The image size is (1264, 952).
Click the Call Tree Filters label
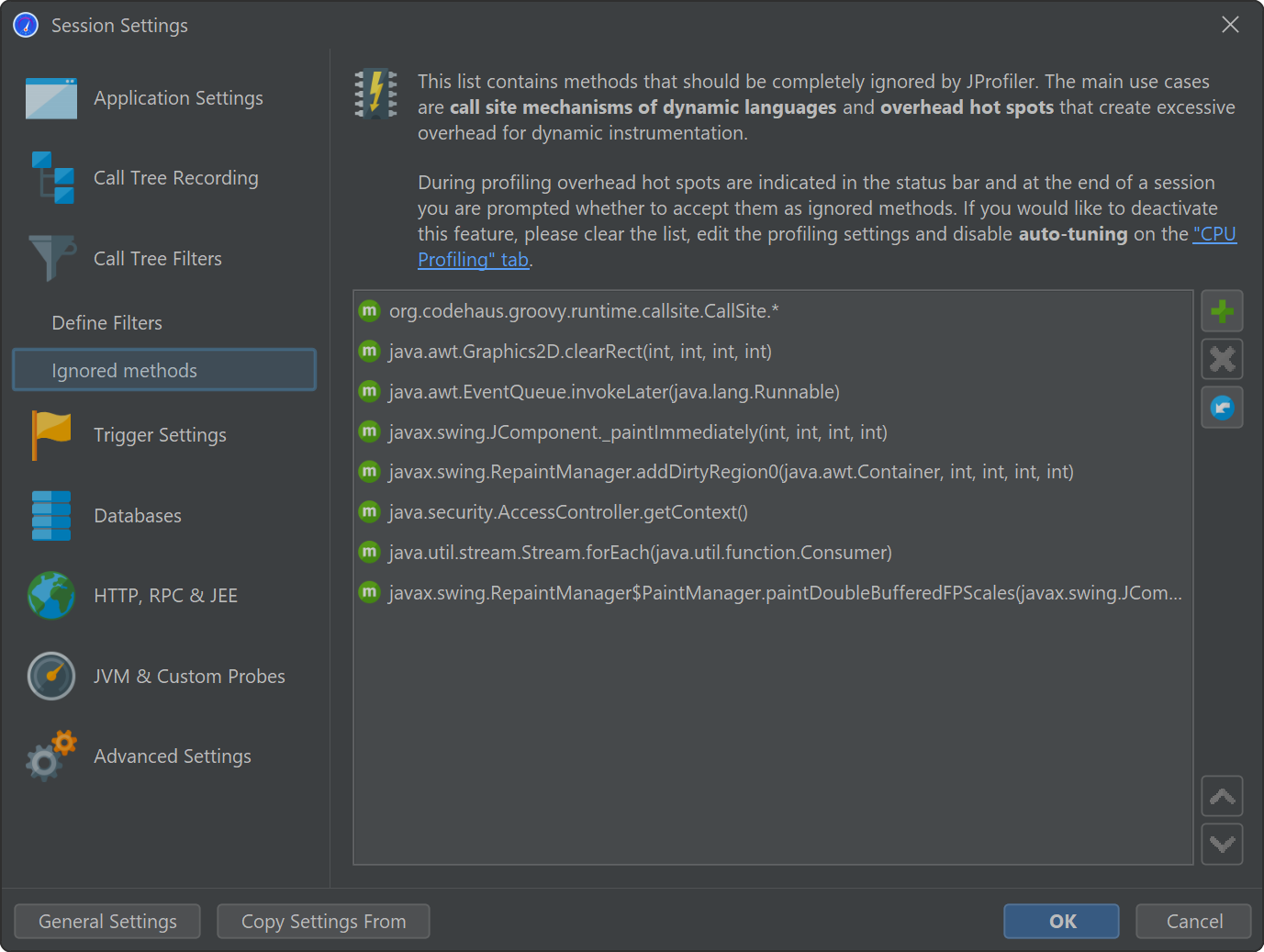[158, 259]
